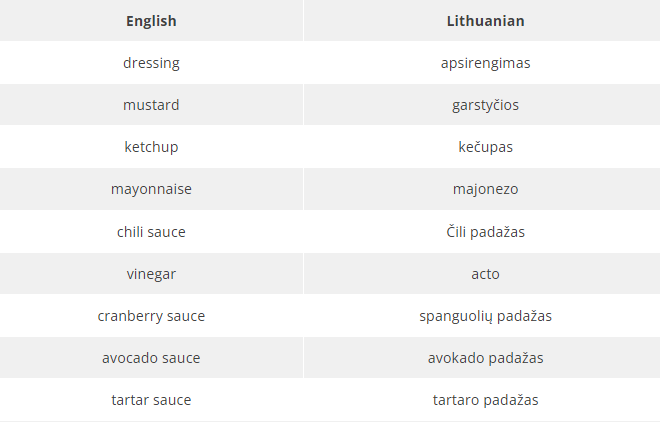Click the kečupas translation
Viewport: 660px width, 422px height.
point(485,147)
